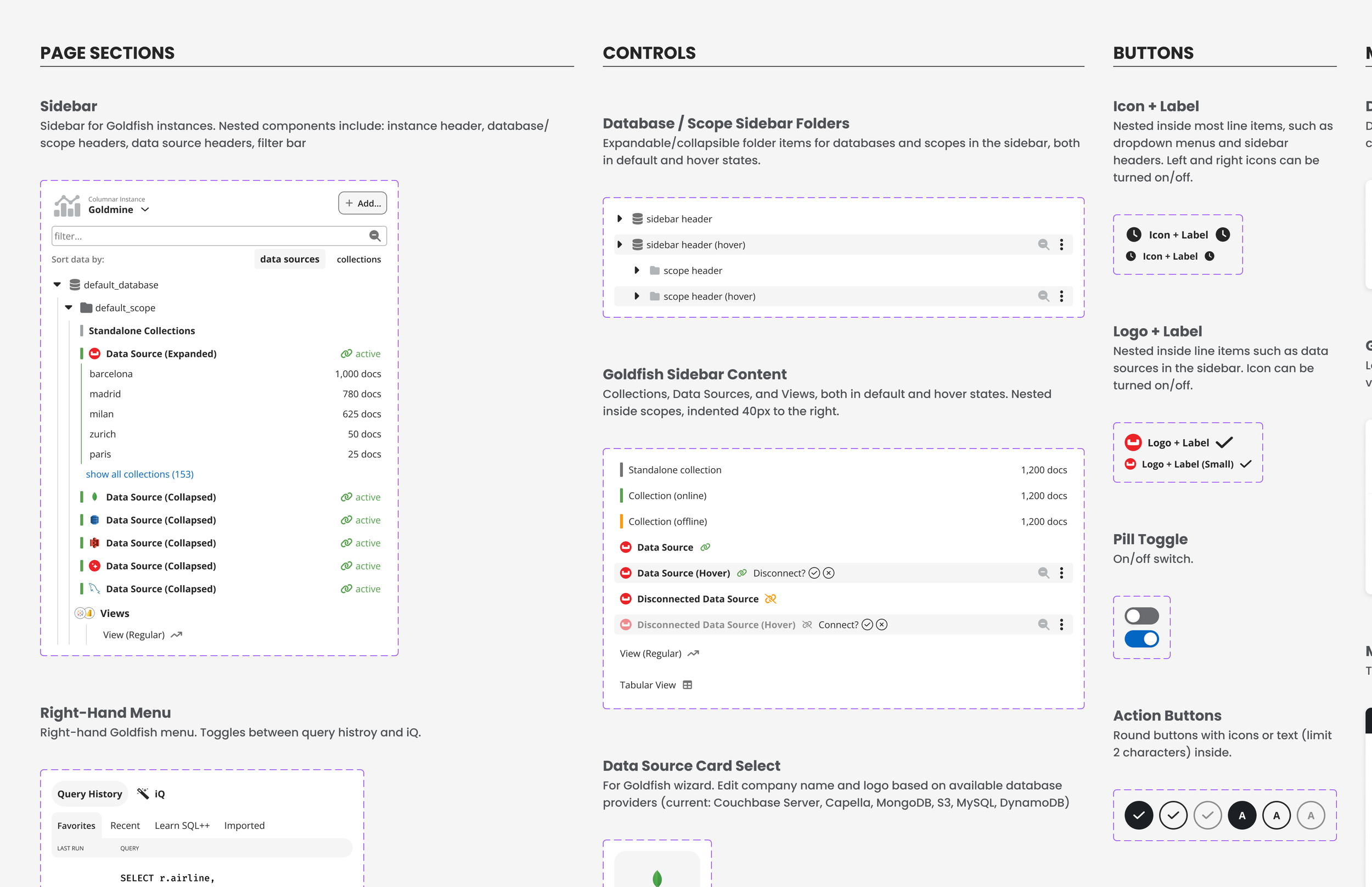The image size is (1372, 887).
Task: Click show all collections (153) link
Action: [139, 474]
